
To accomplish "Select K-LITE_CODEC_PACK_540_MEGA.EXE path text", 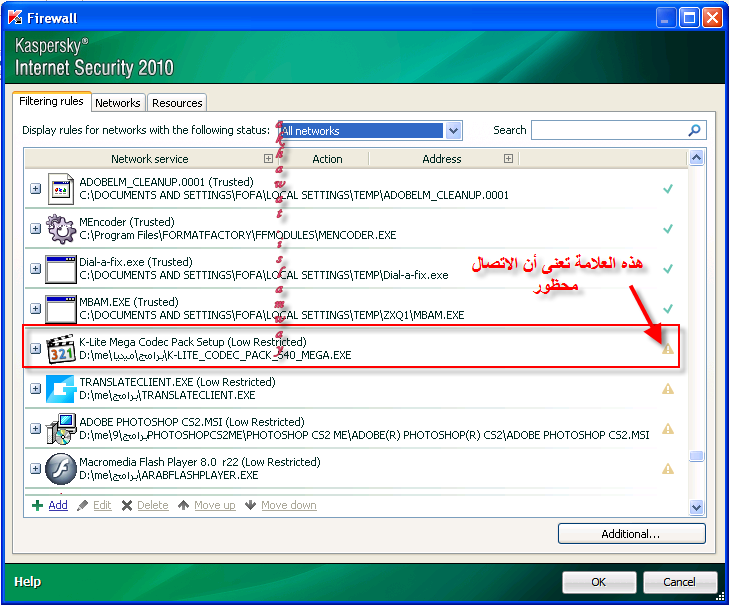I will (x=215, y=355).
